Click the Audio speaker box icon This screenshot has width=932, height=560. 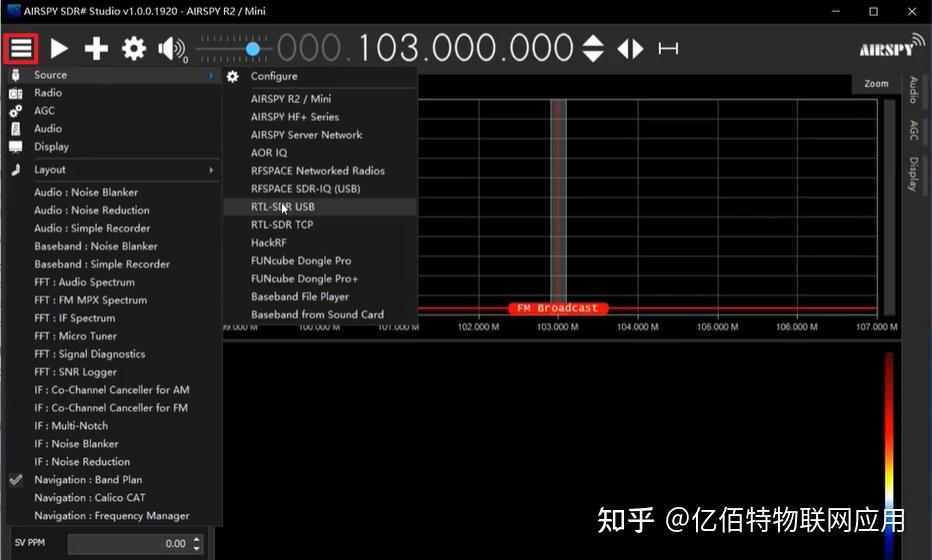click(15, 128)
